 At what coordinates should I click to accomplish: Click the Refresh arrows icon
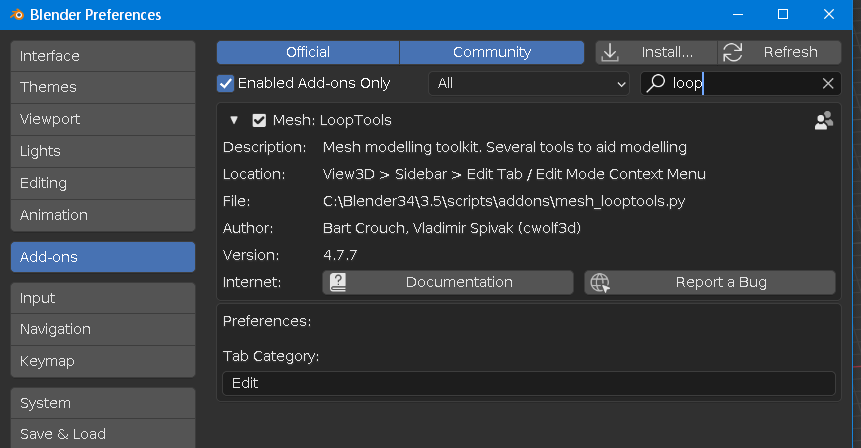733,52
